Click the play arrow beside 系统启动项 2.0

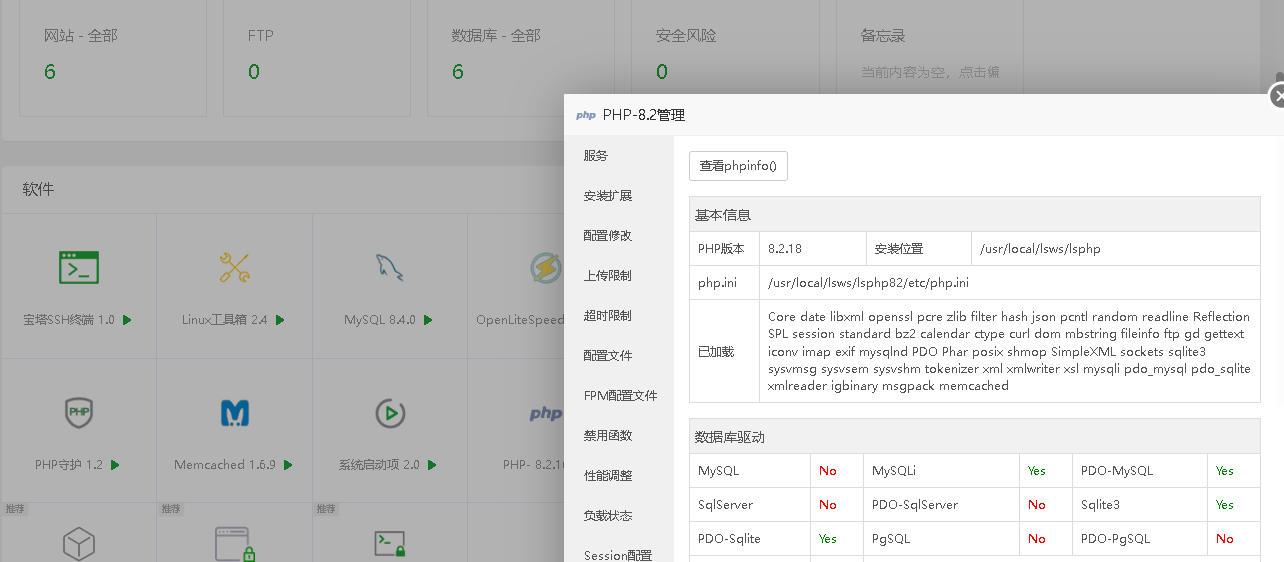432,465
